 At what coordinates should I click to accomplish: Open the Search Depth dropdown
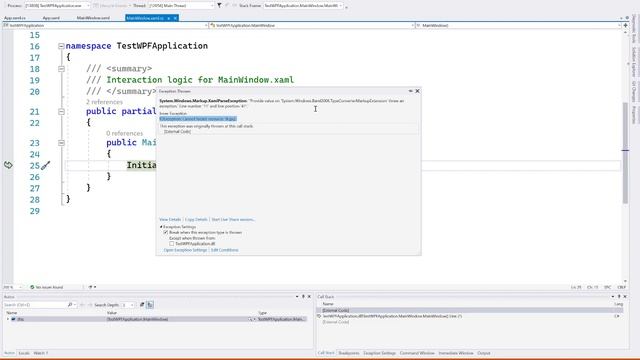point(132,305)
